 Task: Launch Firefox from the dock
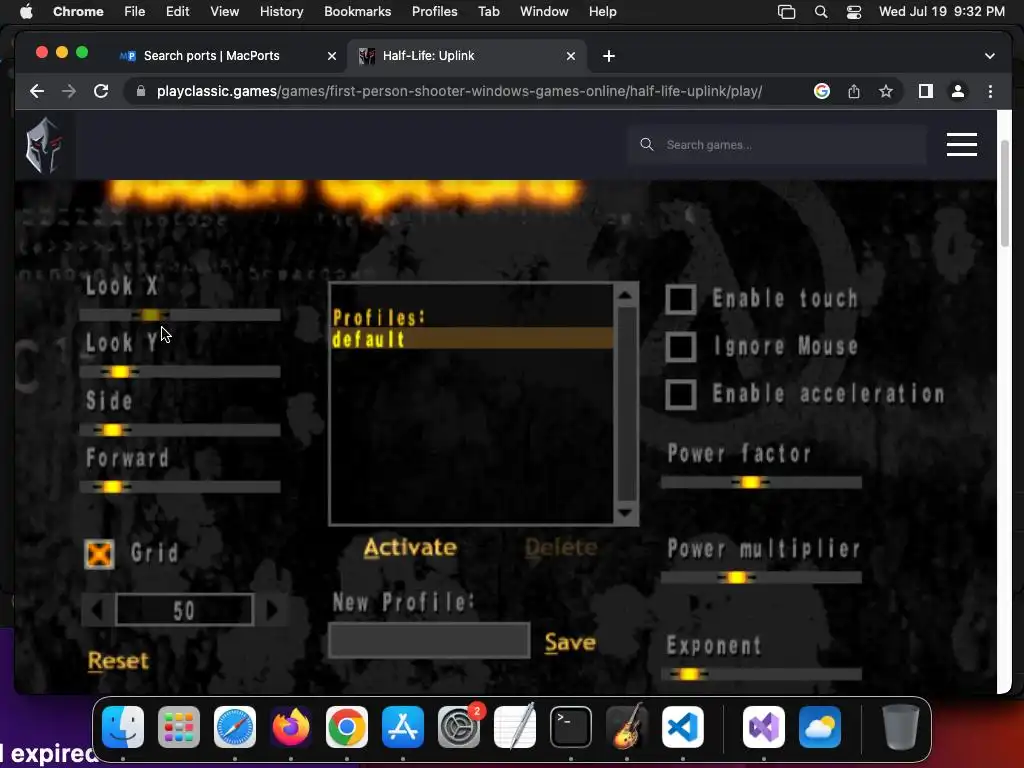pos(291,727)
